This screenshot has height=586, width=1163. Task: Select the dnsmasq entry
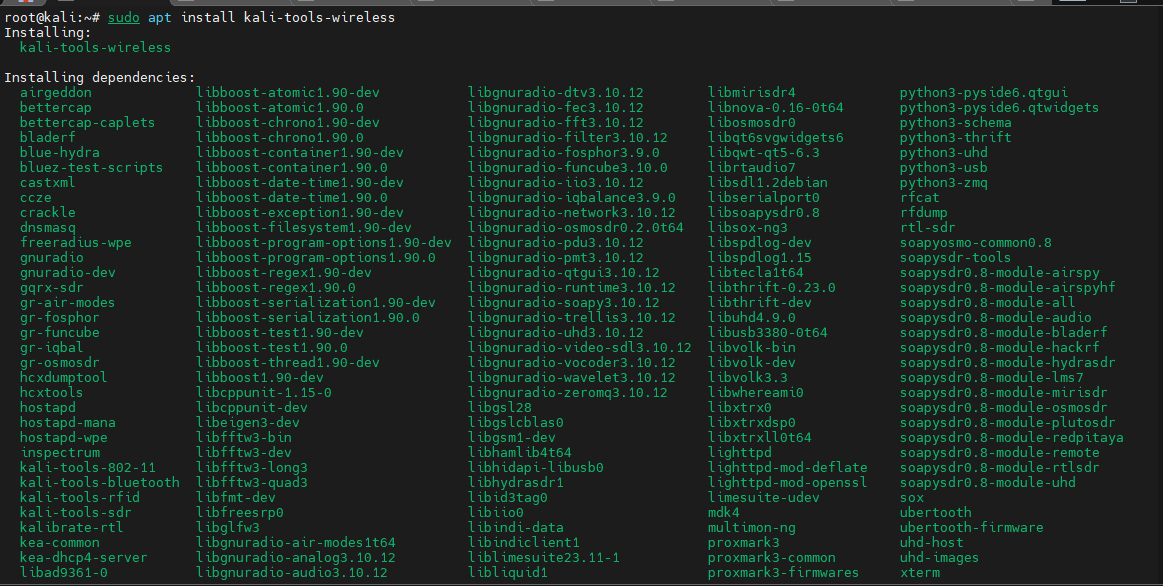47,228
